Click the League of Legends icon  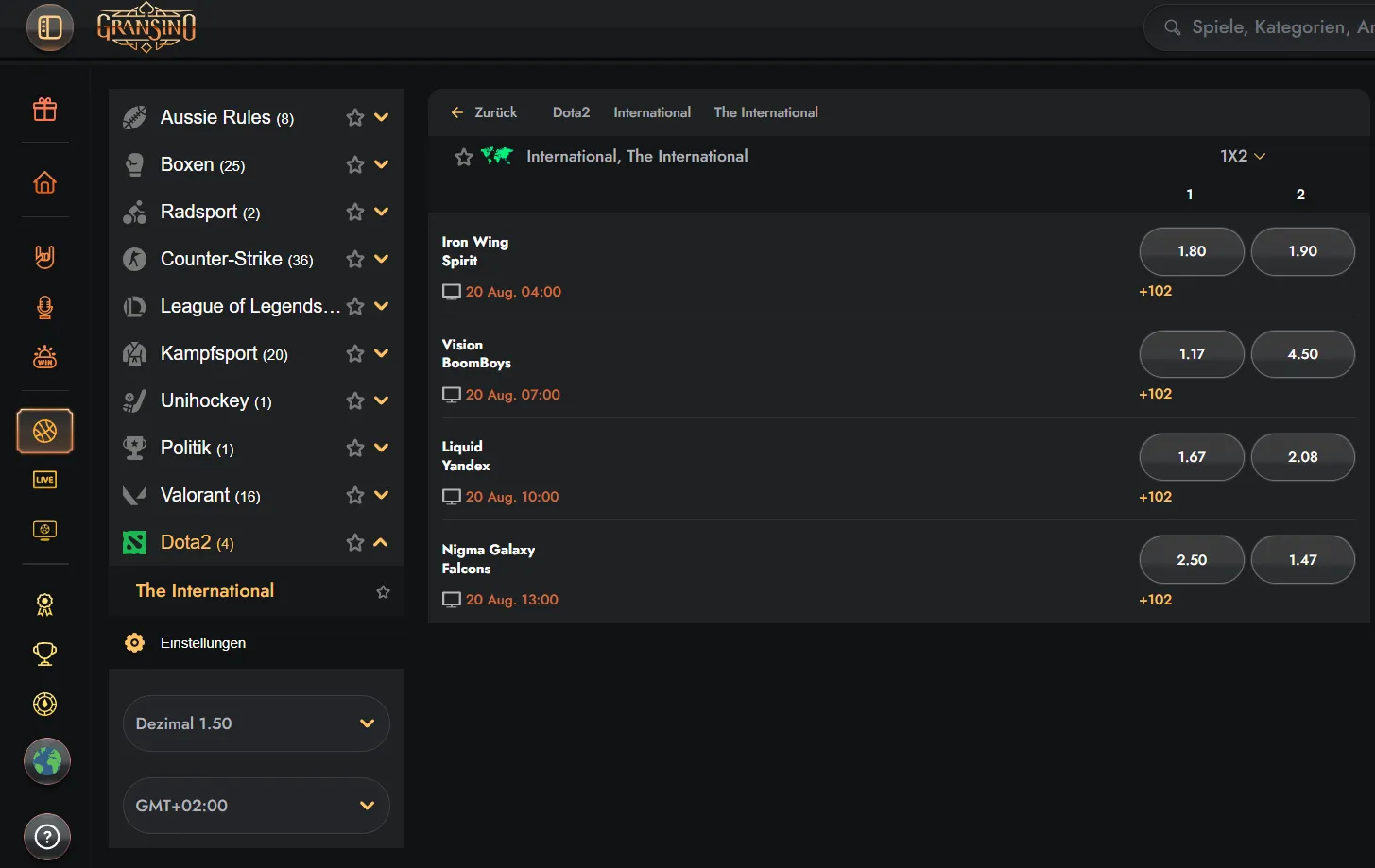click(x=135, y=306)
